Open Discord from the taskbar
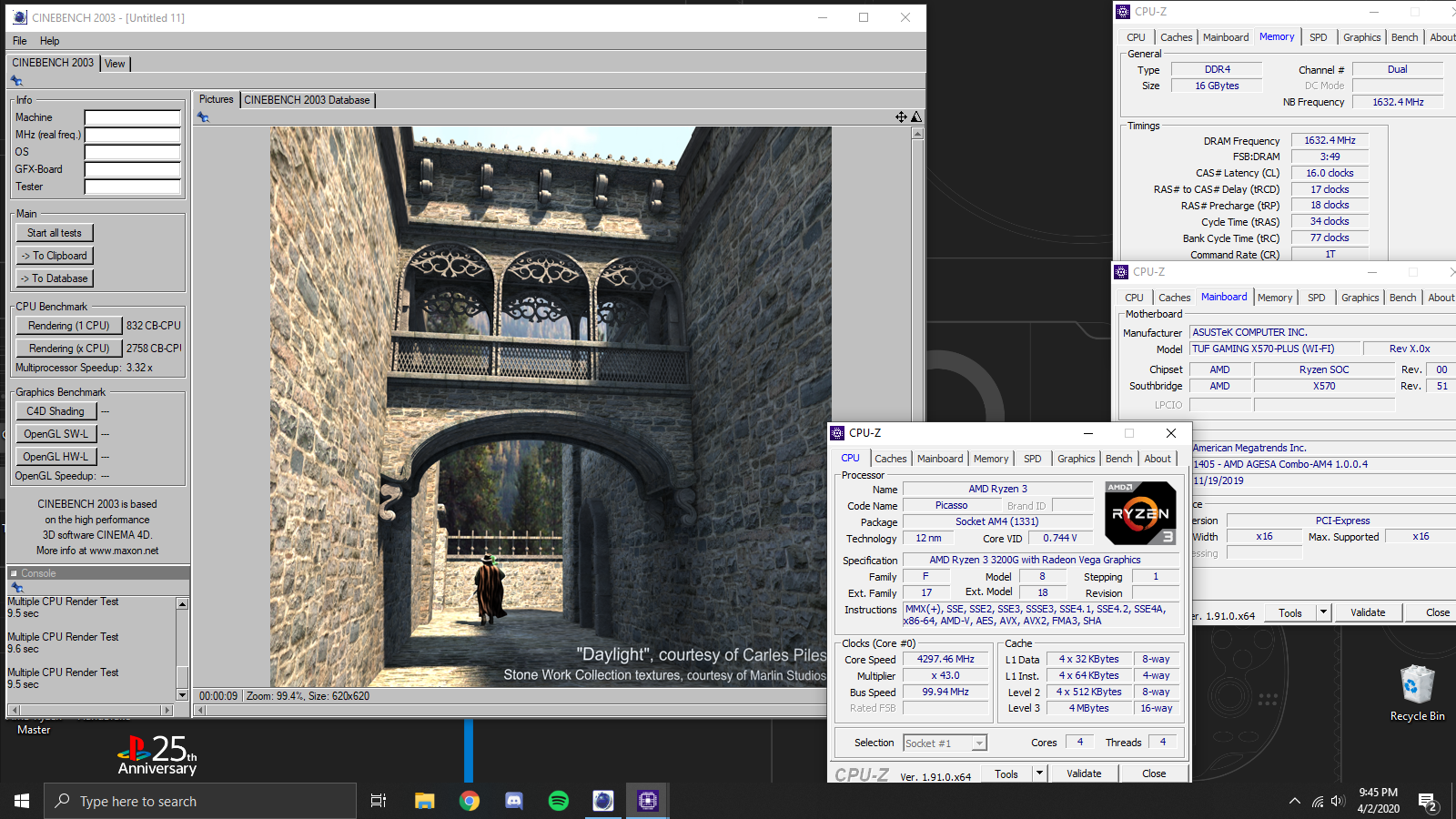This screenshot has height=819, width=1456. coord(514,801)
